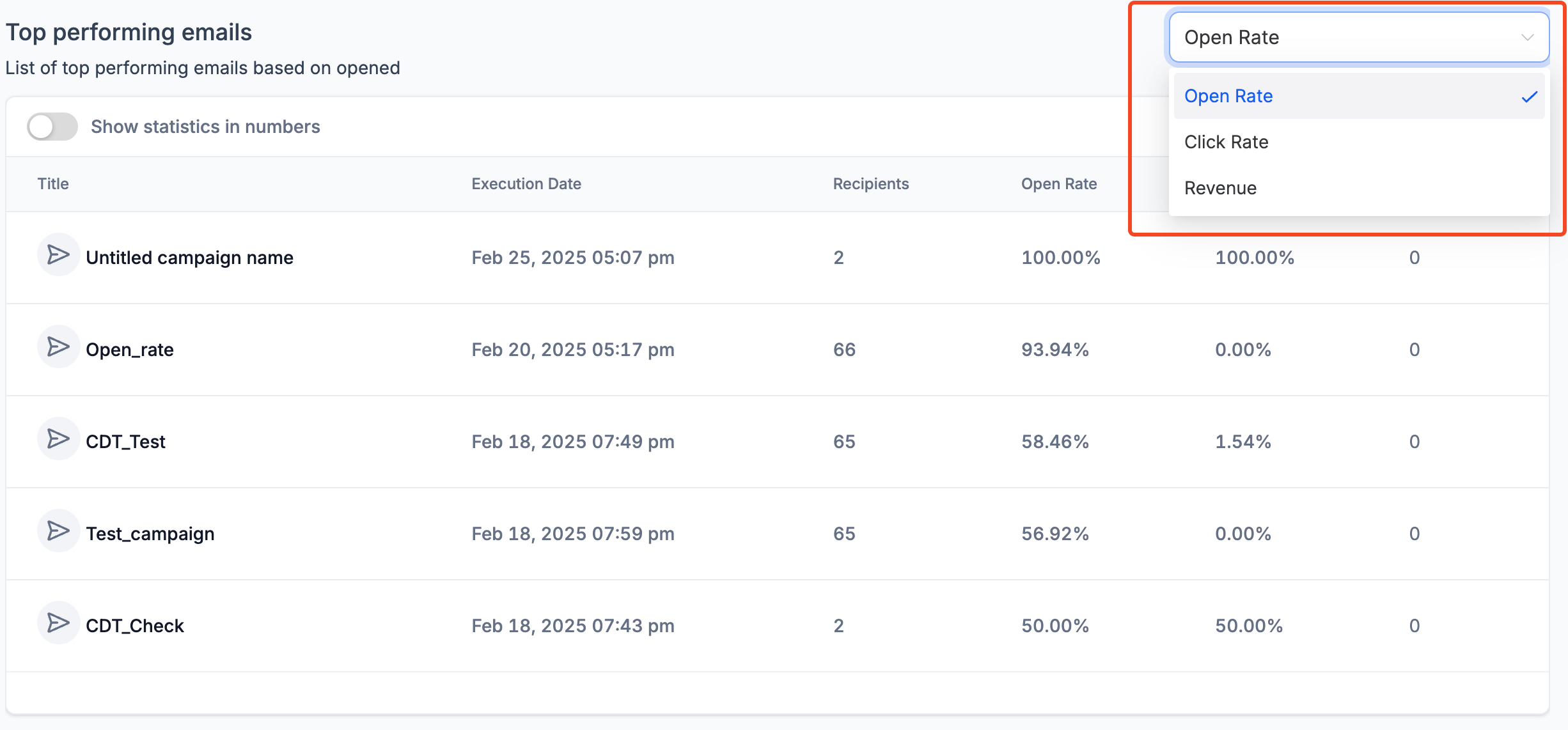Toggle Show statistics in numbers switch
Image resolution: width=1568 pixels, height=730 pixels.
click(52, 127)
